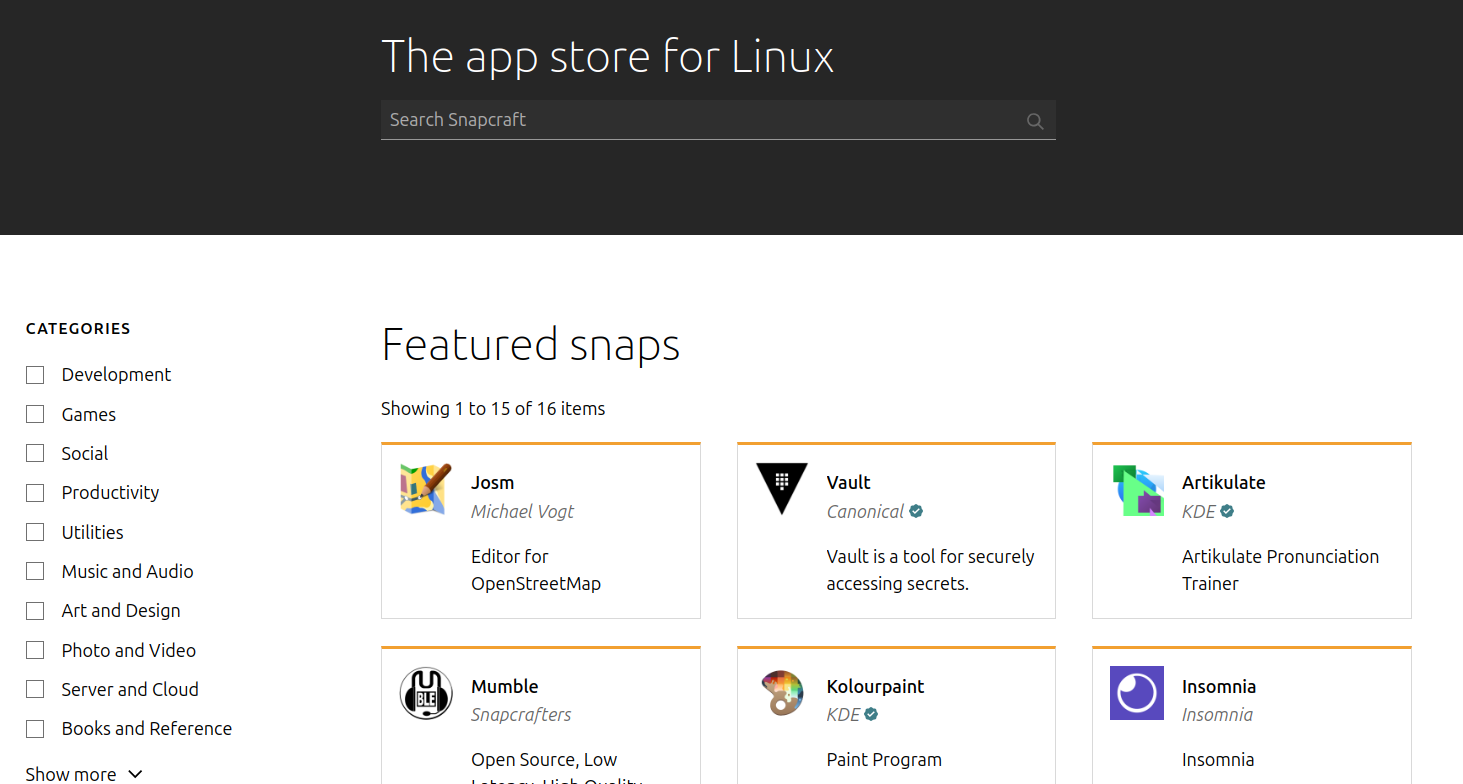This screenshot has height=784, width=1463.
Task: Click publisher name Michael Vogt
Action: click(522, 511)
